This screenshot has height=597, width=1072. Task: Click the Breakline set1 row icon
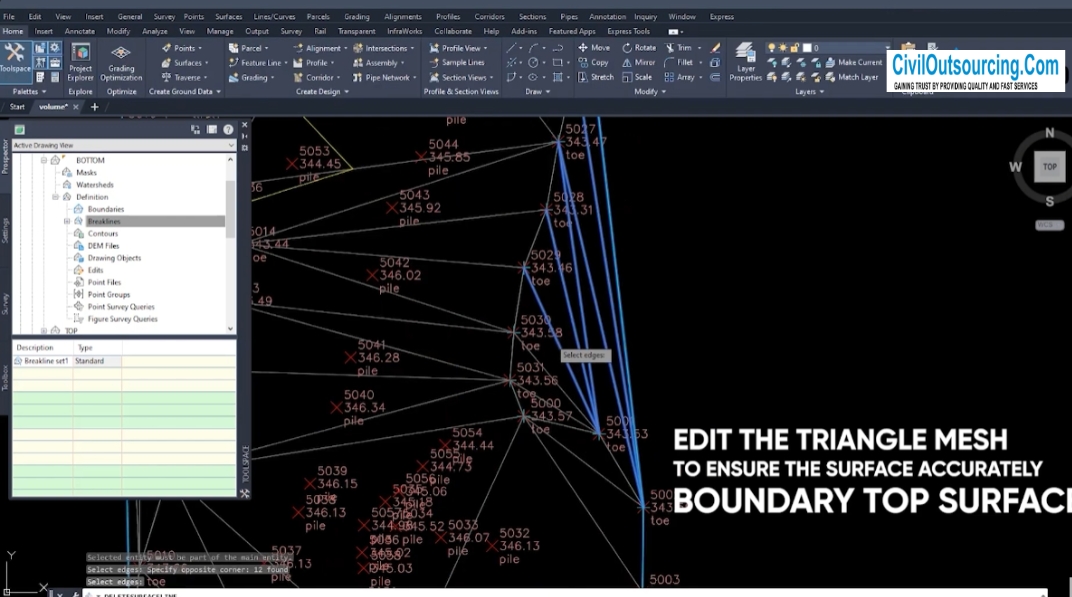point(18,361)
